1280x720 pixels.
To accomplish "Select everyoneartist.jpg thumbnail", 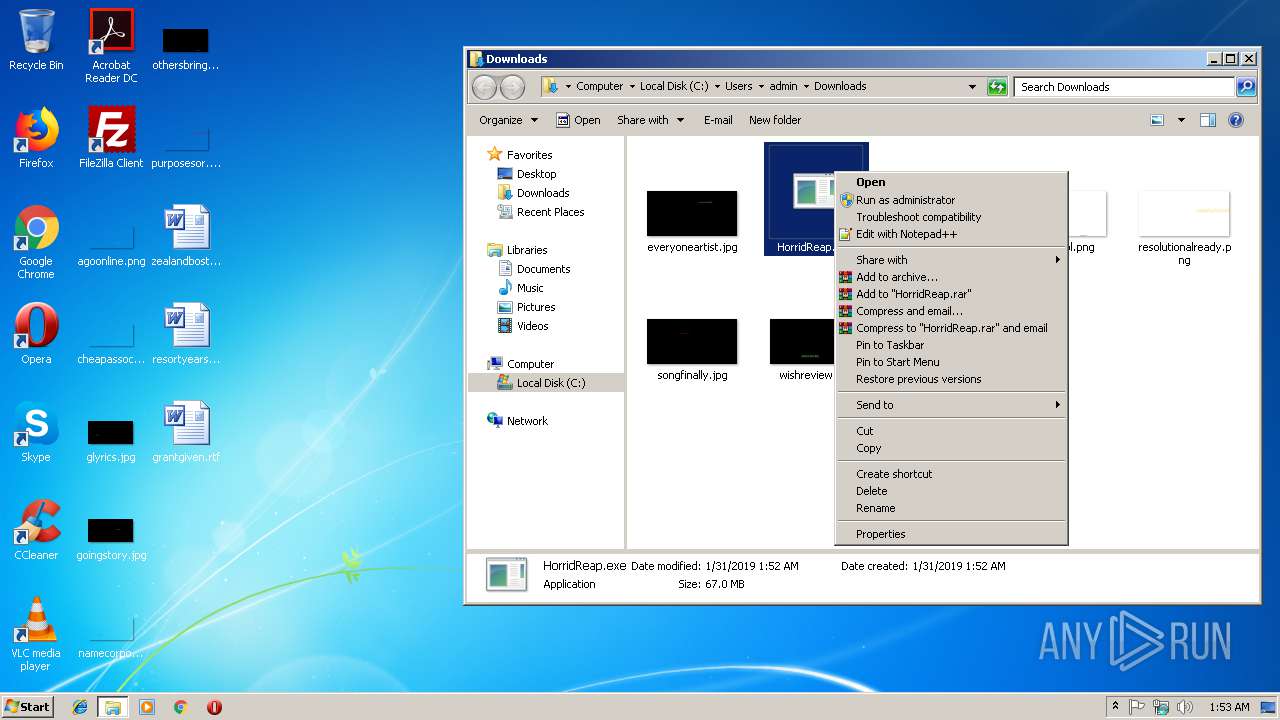I will [x=692, y=222].
